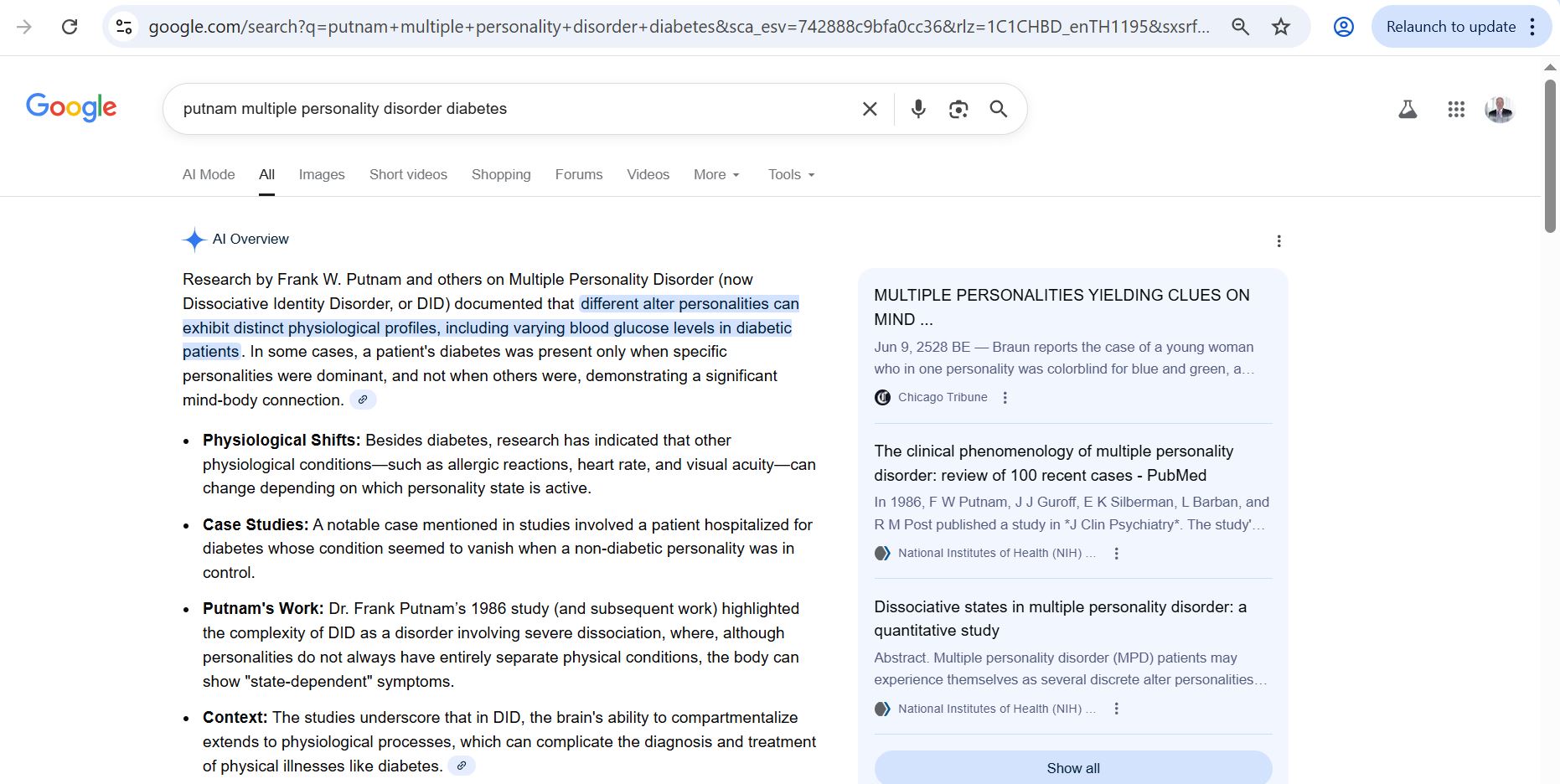1560x784 pixels.
Task: Bookmark this page with the star
Action: click(1281, 27)
